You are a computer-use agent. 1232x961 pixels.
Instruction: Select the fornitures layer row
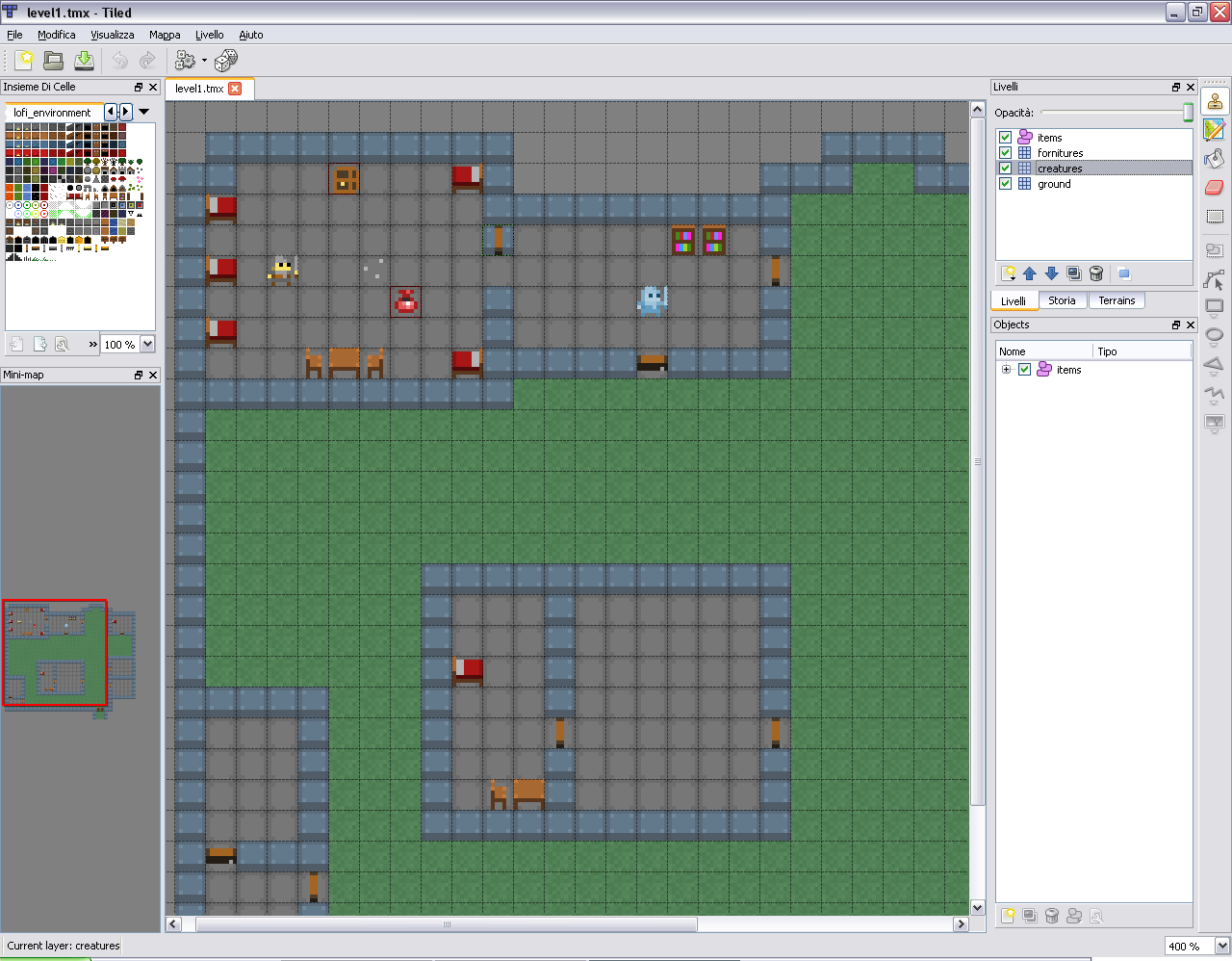tap(1094, 153)
